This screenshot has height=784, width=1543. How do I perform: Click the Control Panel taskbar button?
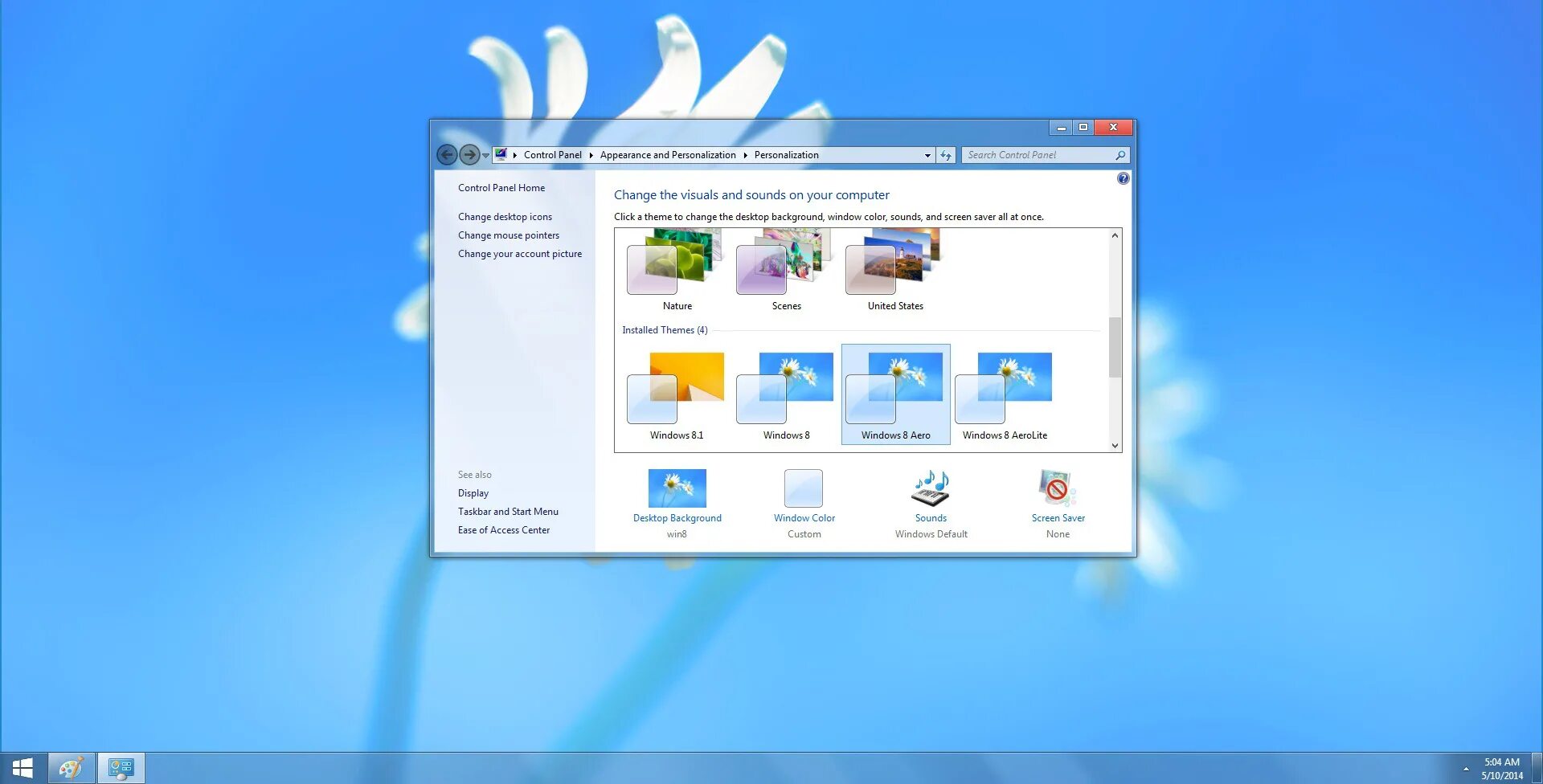tap(121, 769)
